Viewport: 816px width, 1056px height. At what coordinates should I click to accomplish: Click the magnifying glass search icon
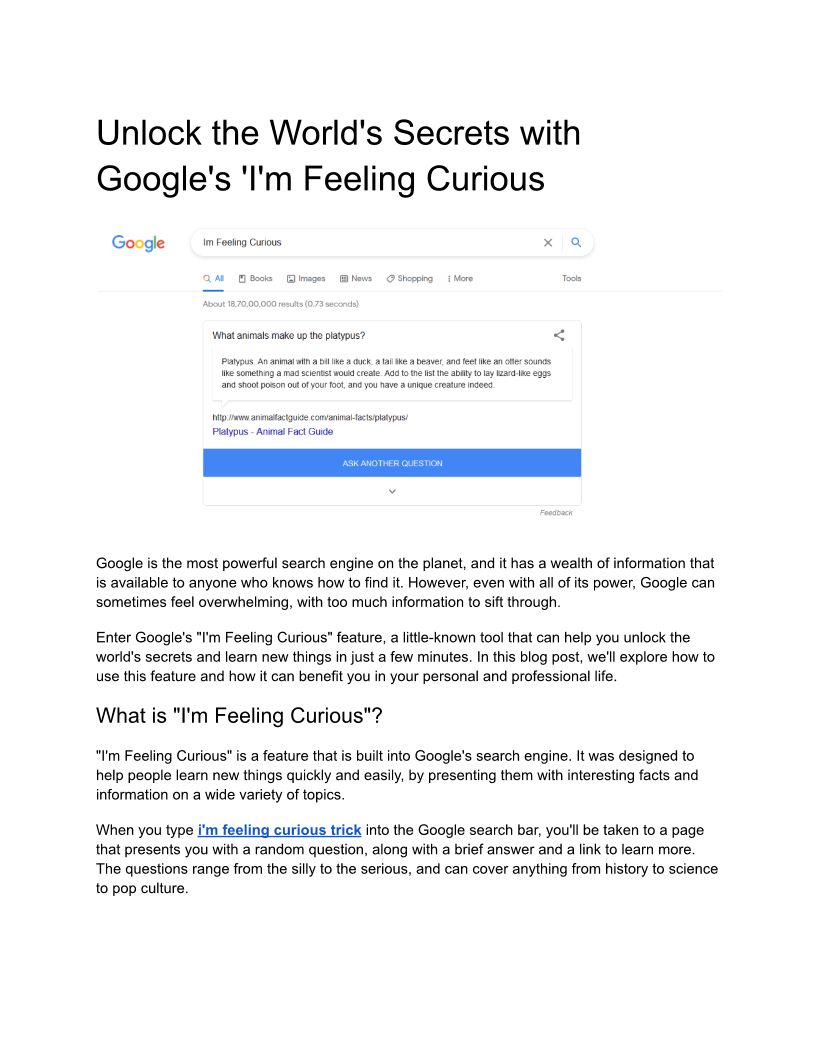click(576, 242)
